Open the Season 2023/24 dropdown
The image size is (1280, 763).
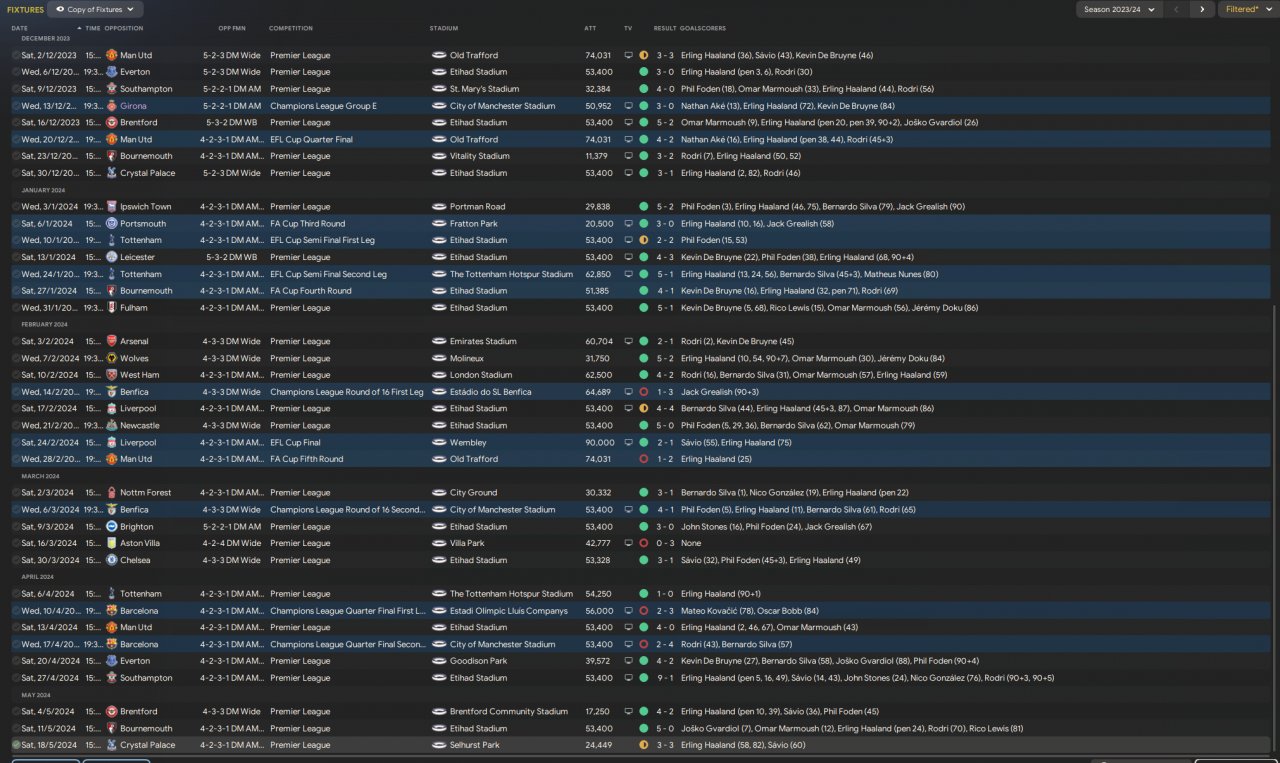(x=1118, y=9)
